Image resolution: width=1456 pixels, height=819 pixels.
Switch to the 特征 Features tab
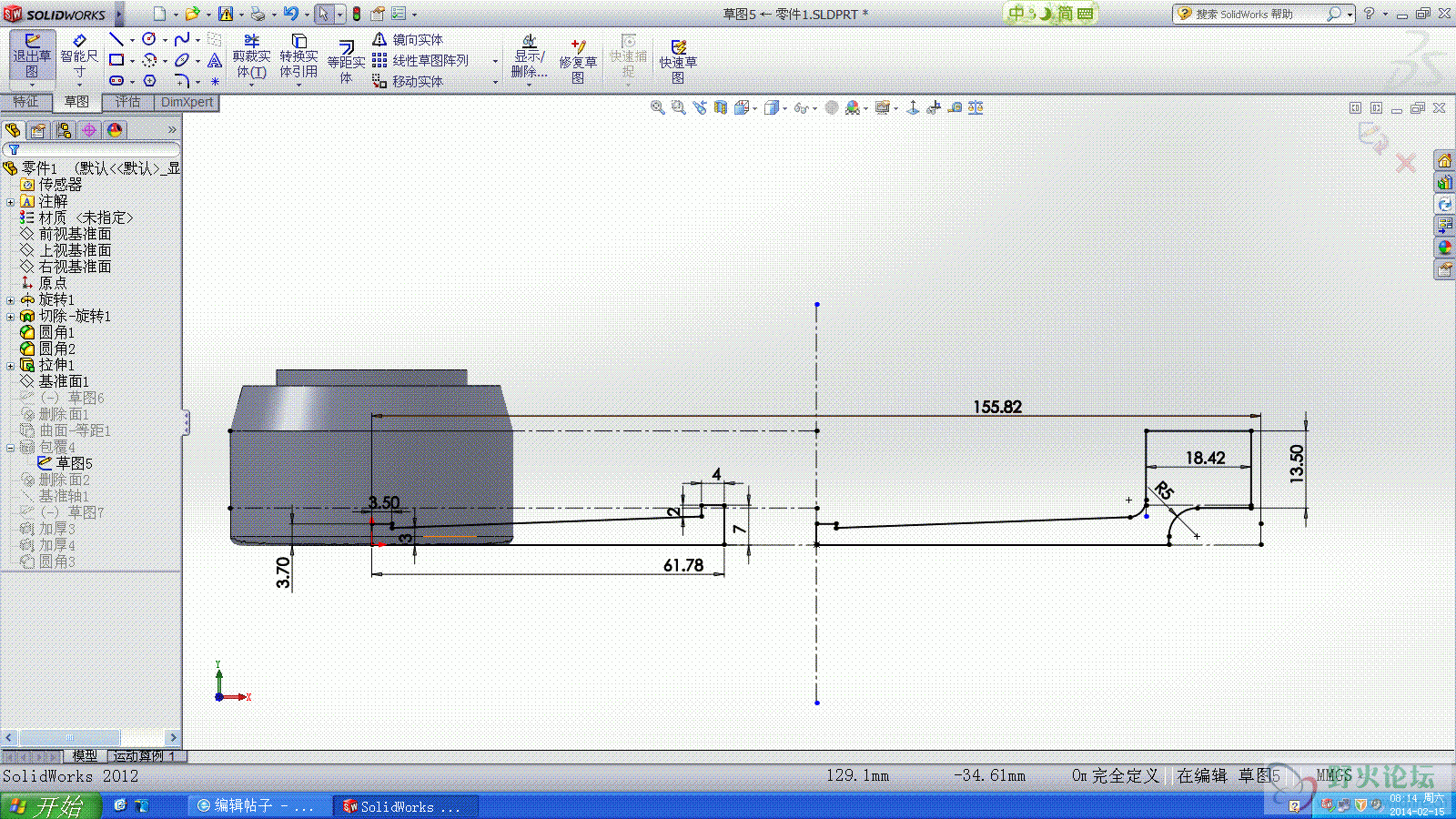[x=26, y=102]
